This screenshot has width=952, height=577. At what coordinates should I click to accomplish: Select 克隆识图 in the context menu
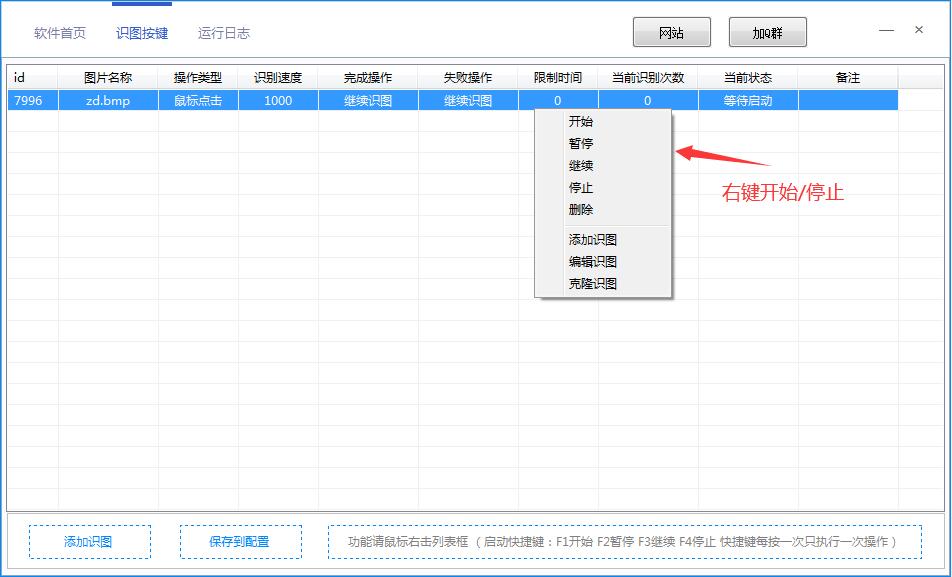593,284
